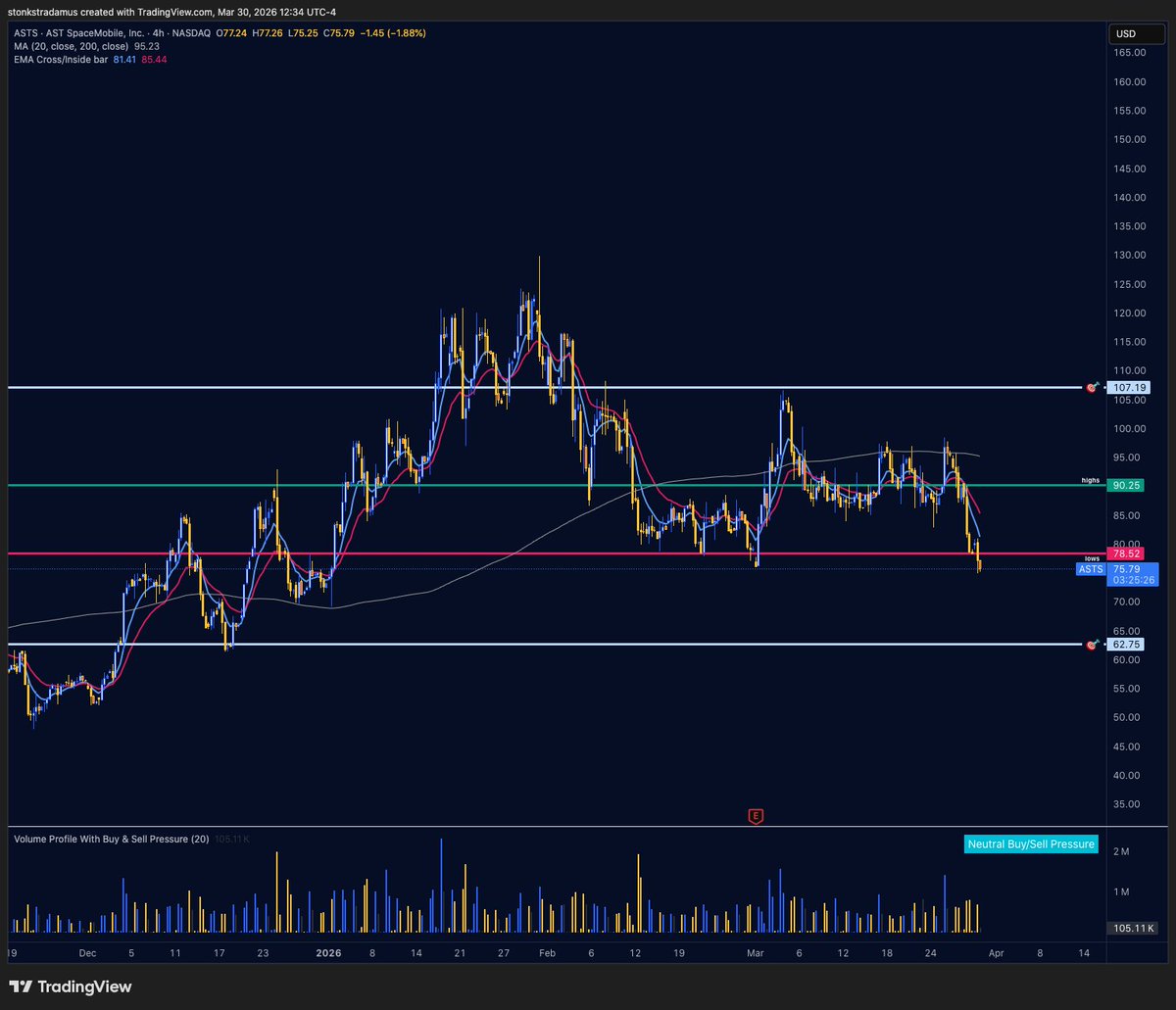Click the 'highs' line label
This screenshot has width=1176, height=1010.
pos(1092,480)
